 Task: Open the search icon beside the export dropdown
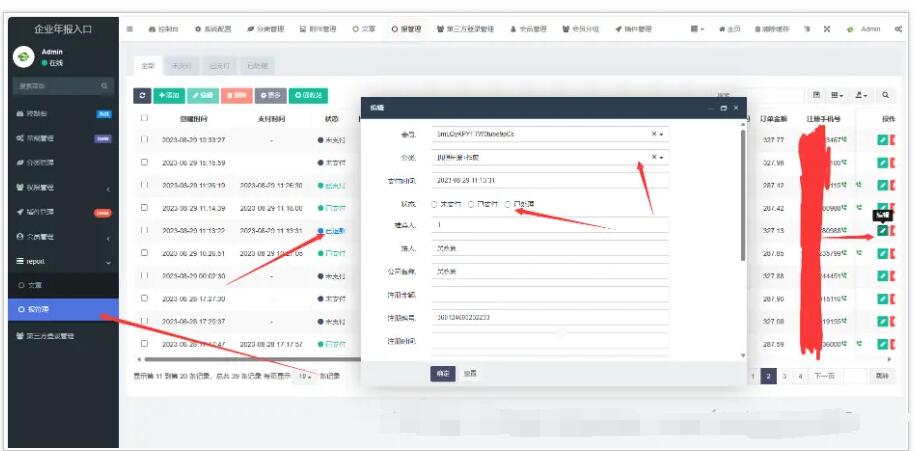tap(886, 95)
